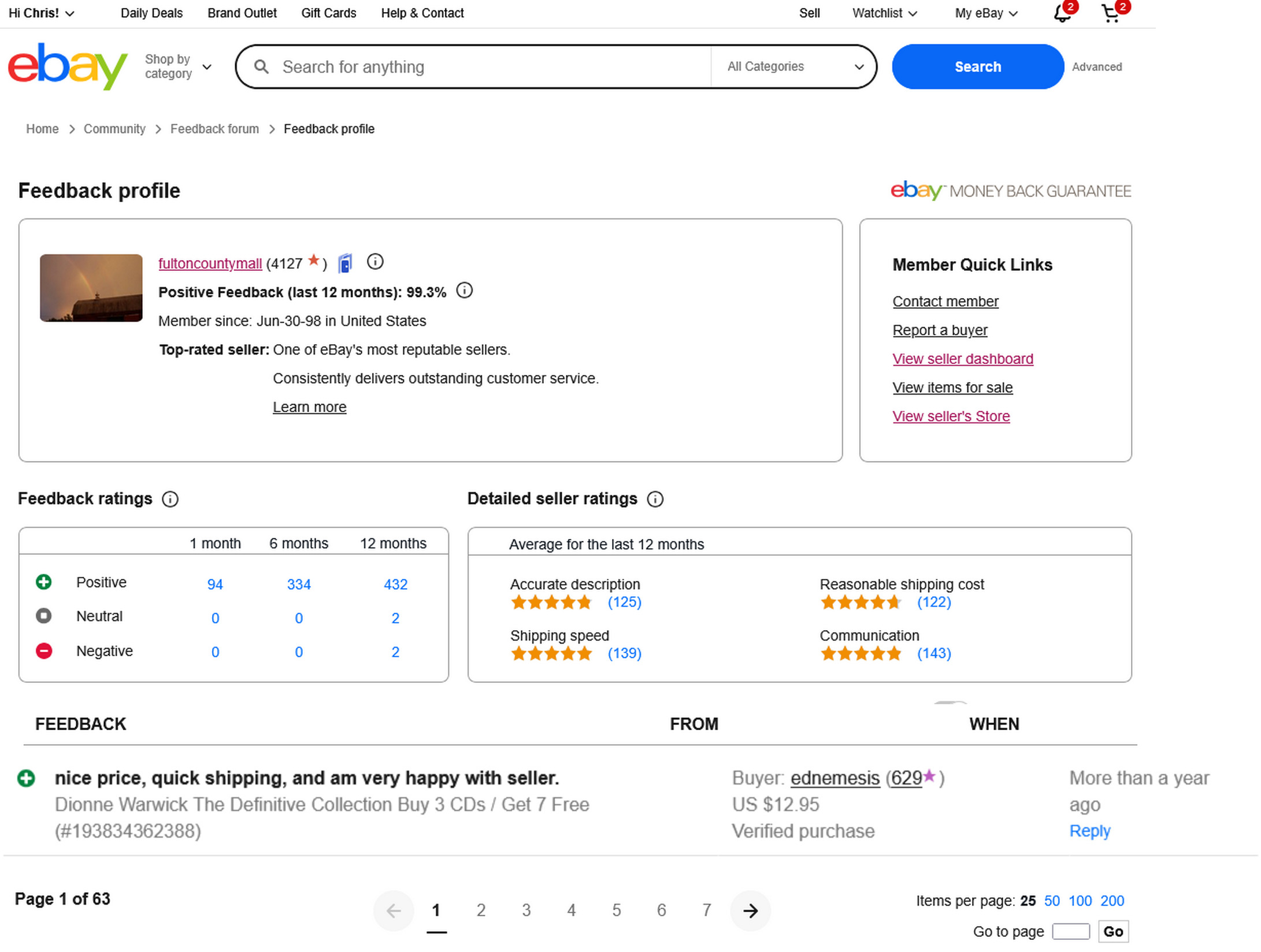Open Help & Contact menu item
1261x952 pixels.
422,13
